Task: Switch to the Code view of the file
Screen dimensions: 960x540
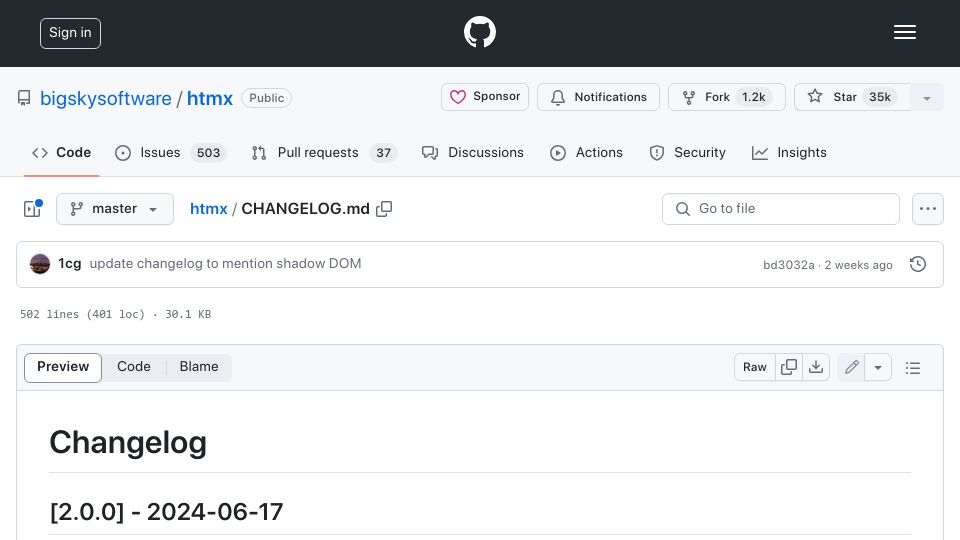Action: click(133, 367)
